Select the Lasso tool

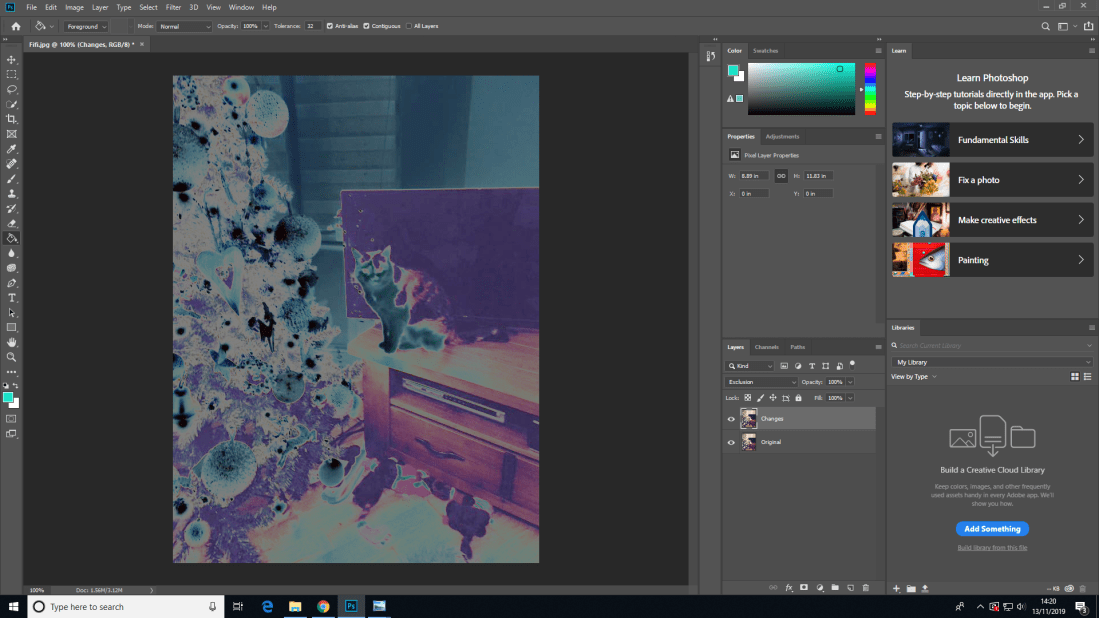(11, 89)
